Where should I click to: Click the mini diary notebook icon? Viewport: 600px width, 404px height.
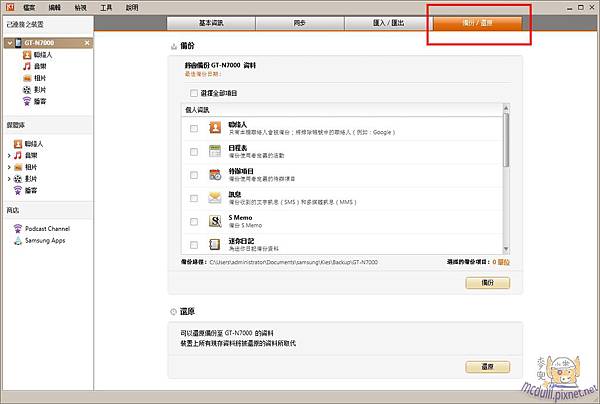tap(215, 244)
